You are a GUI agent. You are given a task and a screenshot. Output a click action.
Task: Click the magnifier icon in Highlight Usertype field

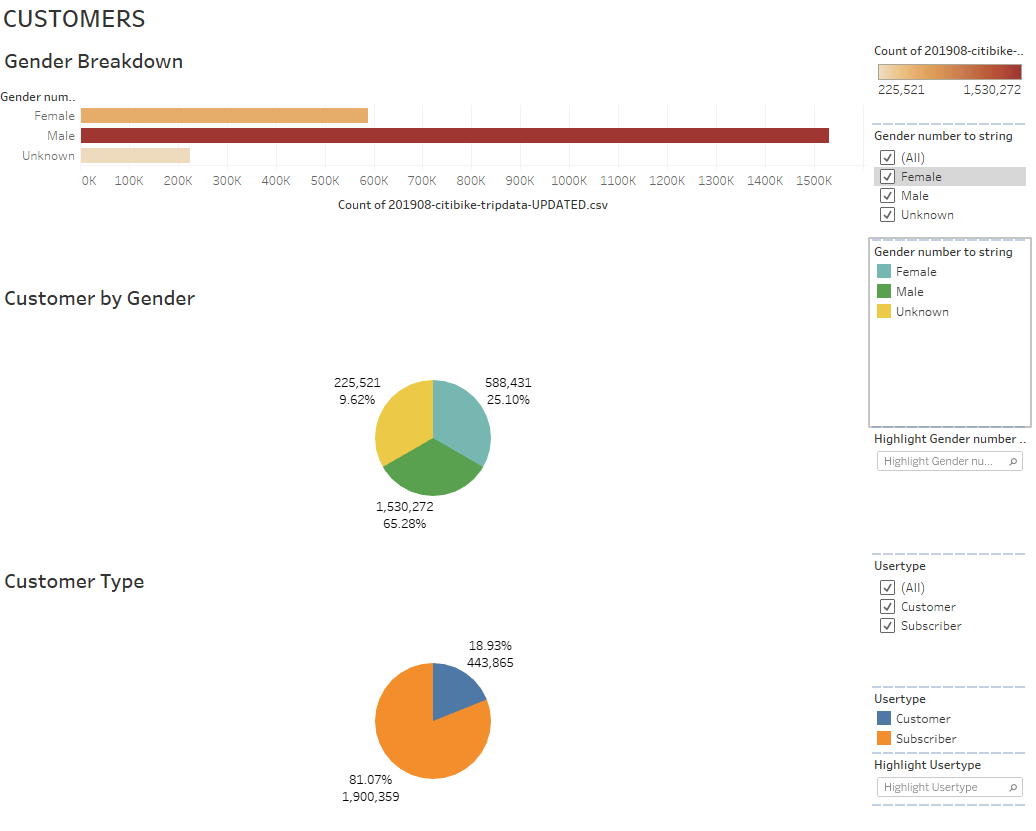click(x=1015, y=787)
